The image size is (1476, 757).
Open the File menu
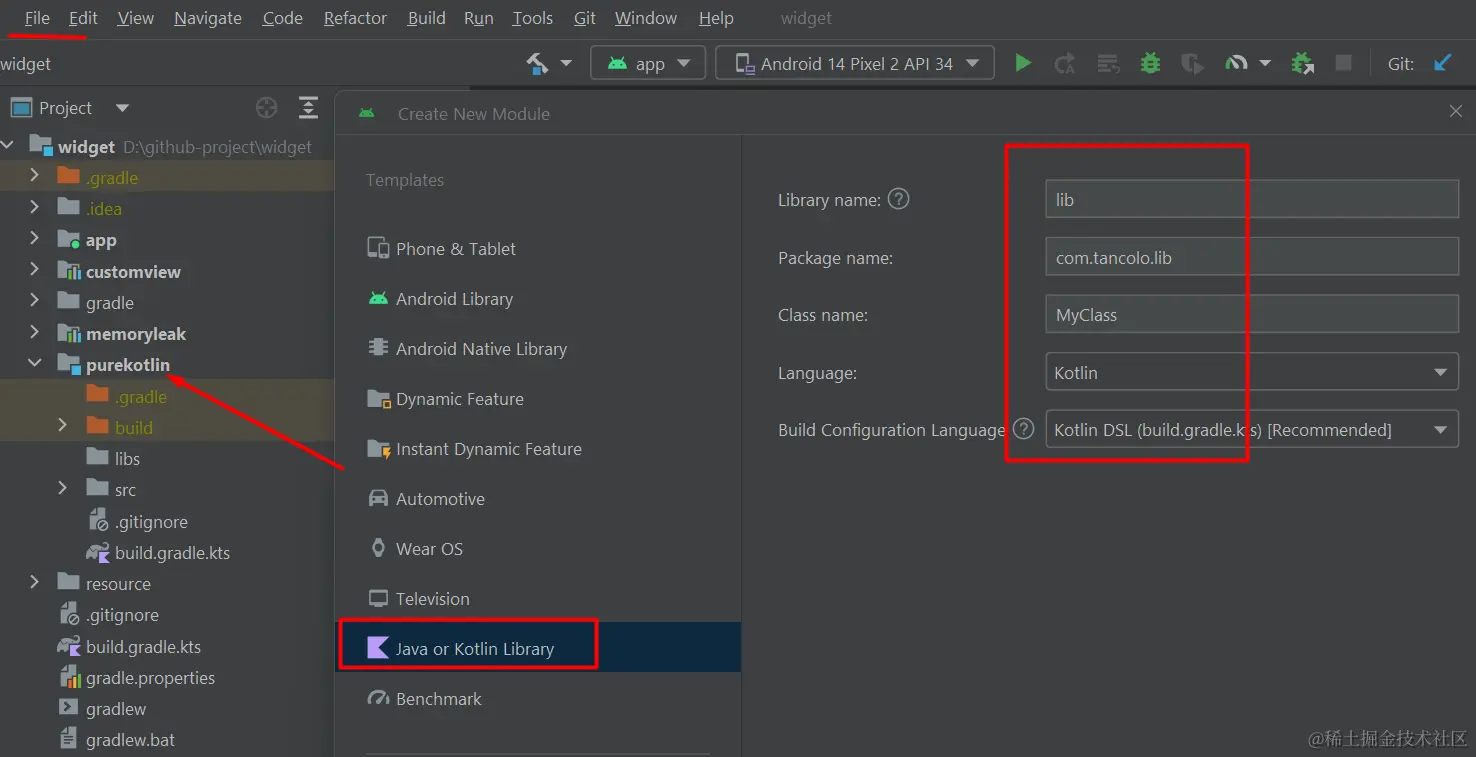pyautogui.click(x=37, y=18)
